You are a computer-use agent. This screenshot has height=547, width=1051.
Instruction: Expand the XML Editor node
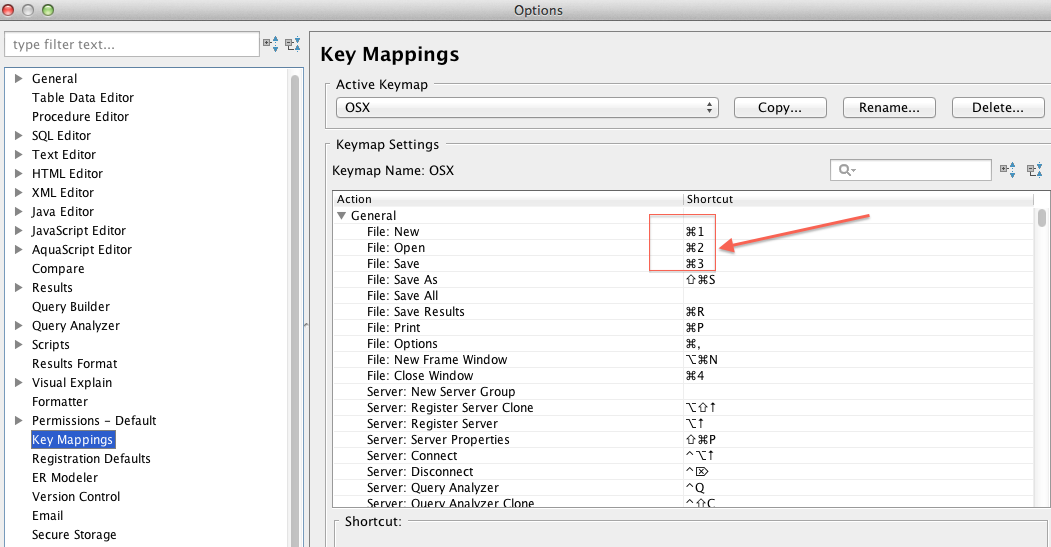tap(19, 192)
